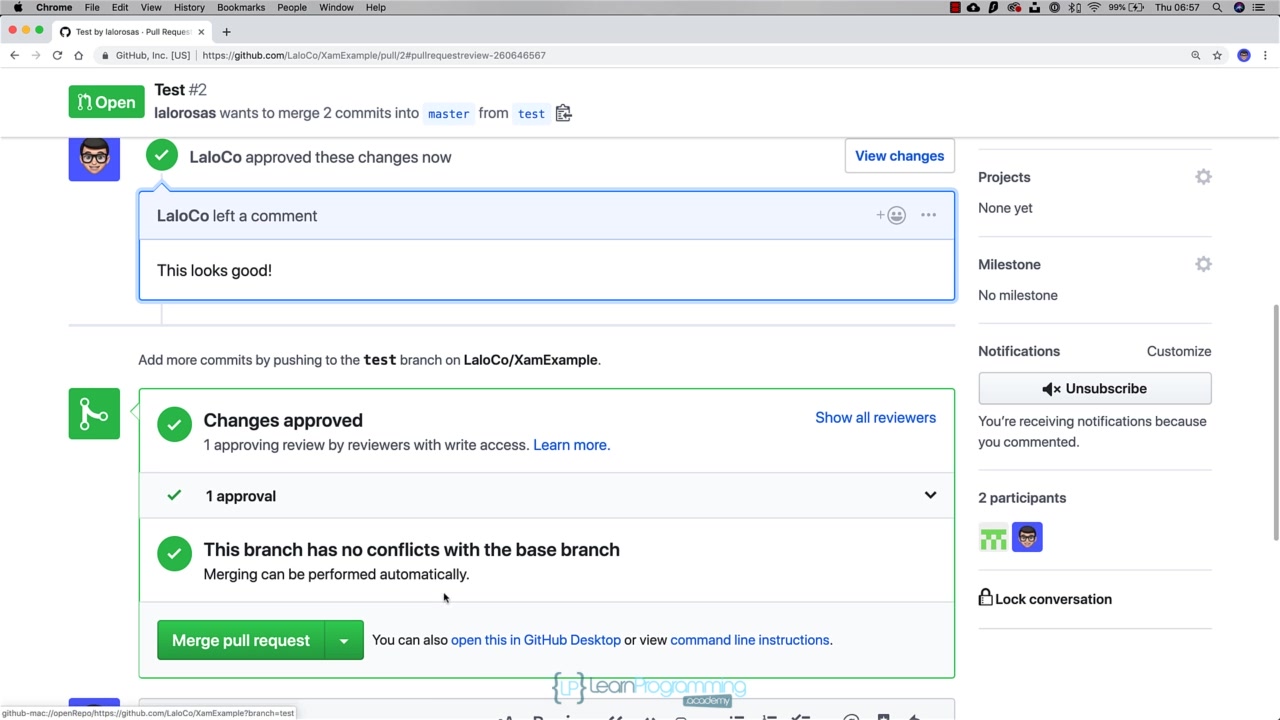Click the Bluetooth status icon
Viewport: 1280px width, 720px height.
coord(1075,7)
